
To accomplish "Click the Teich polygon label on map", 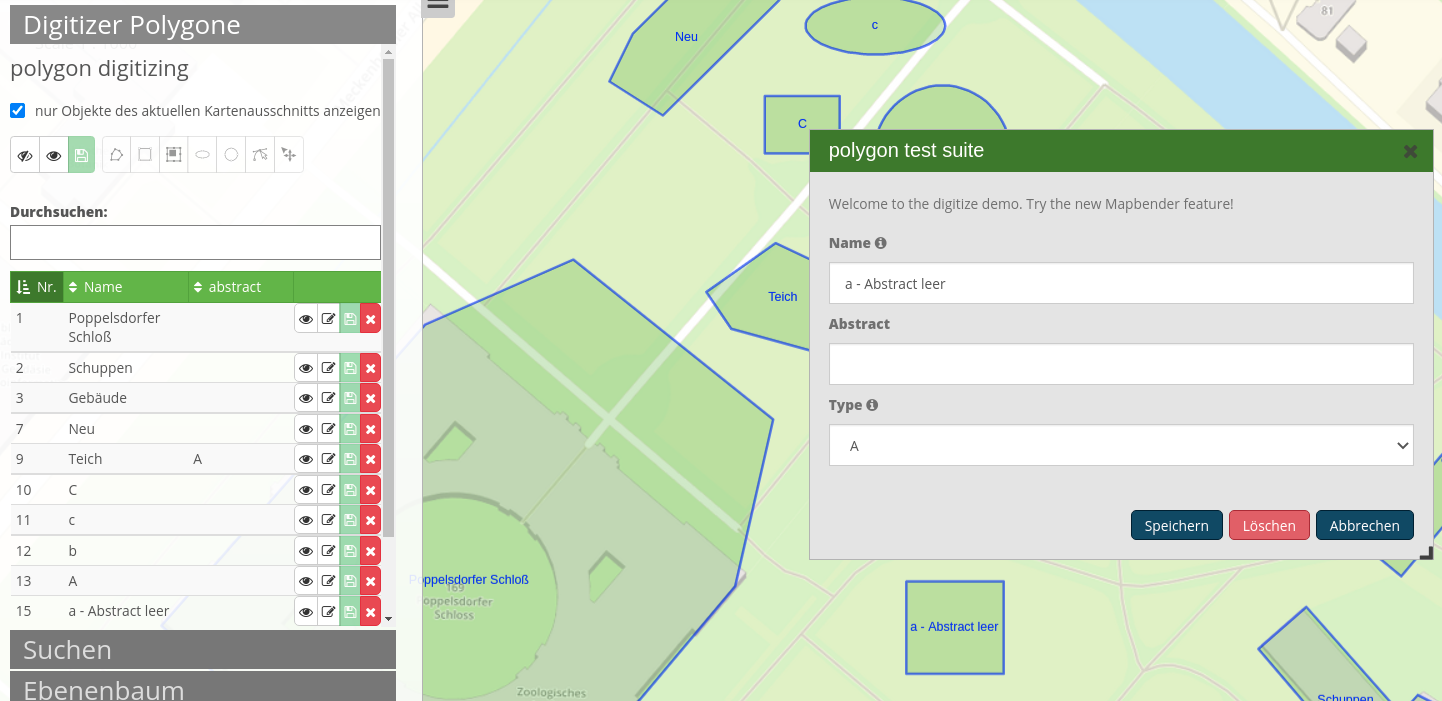I will click(783, 297).
